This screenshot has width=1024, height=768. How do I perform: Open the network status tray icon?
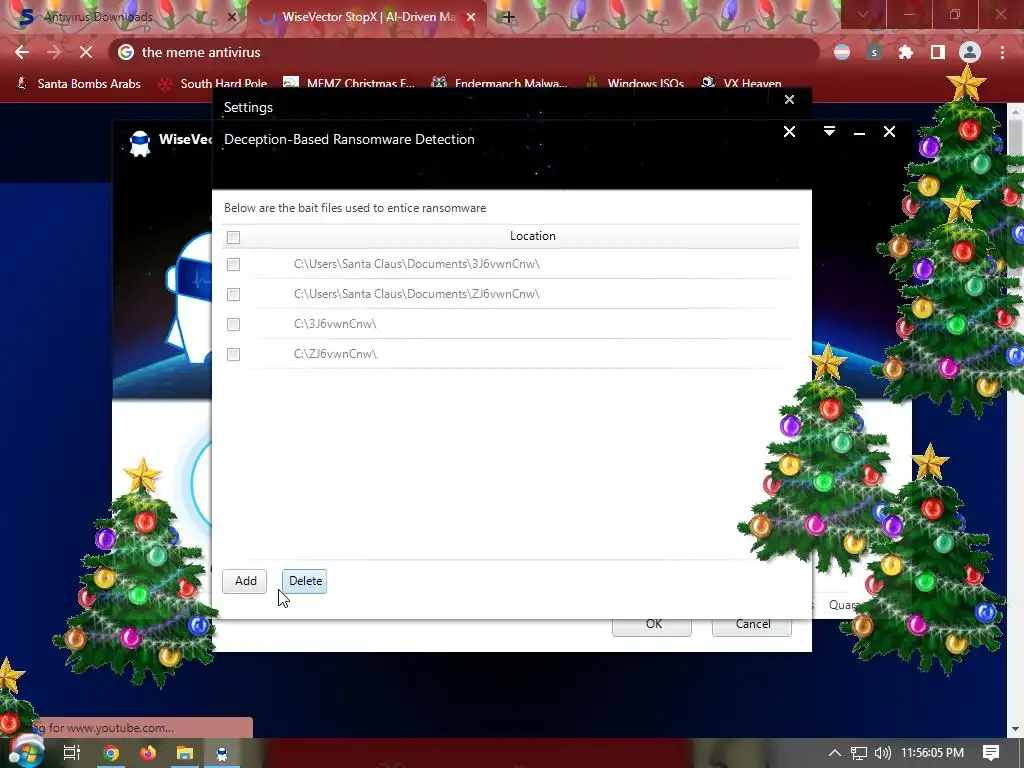pyautogui.click(x=859, y=753)
